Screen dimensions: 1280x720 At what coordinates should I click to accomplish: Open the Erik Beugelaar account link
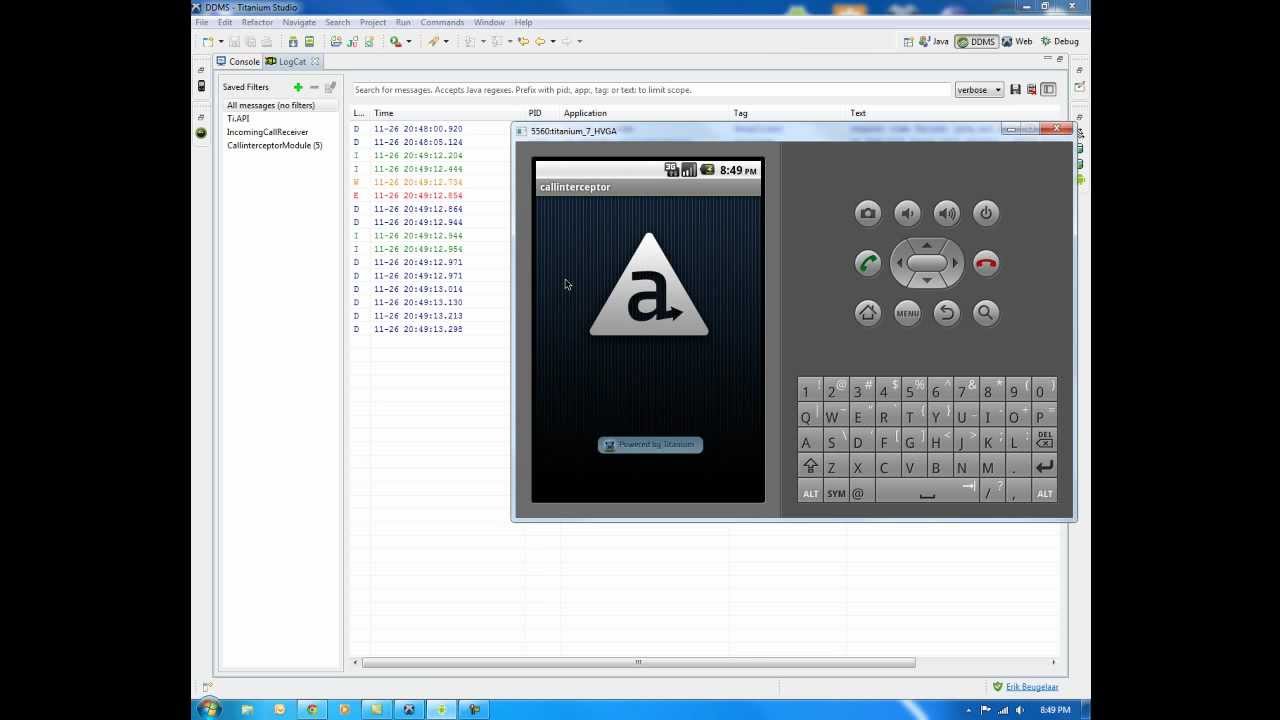click(1032, 687)
